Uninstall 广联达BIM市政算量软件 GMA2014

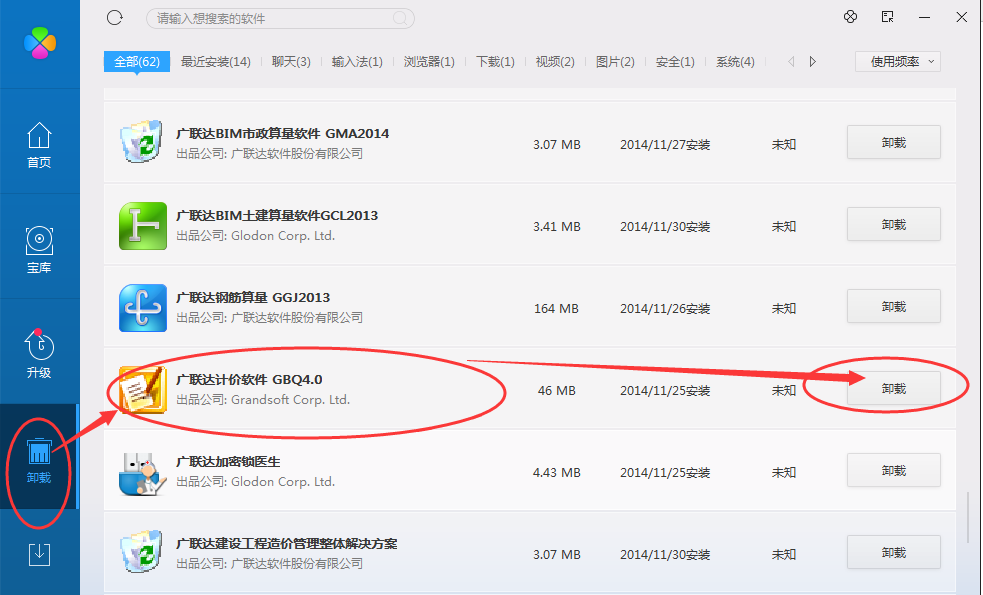click(x=893, y=142)
